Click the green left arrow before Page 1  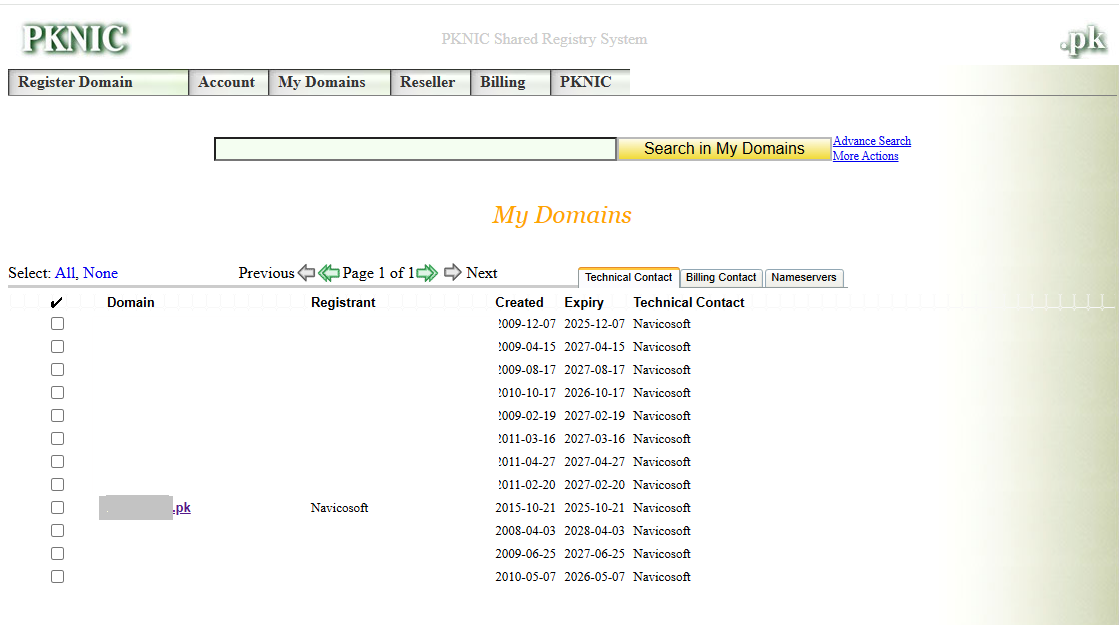click(x=329, y=273)
